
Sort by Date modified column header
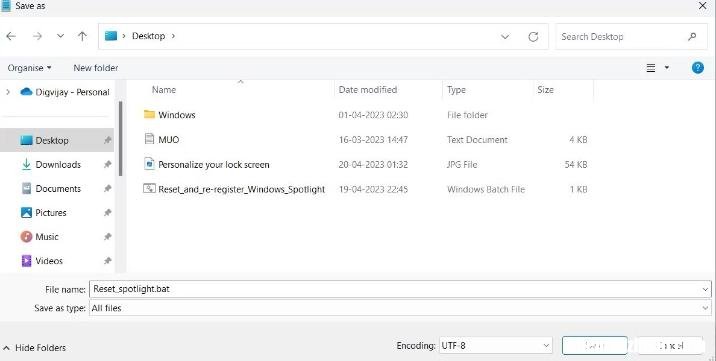[x=368, y=90]
